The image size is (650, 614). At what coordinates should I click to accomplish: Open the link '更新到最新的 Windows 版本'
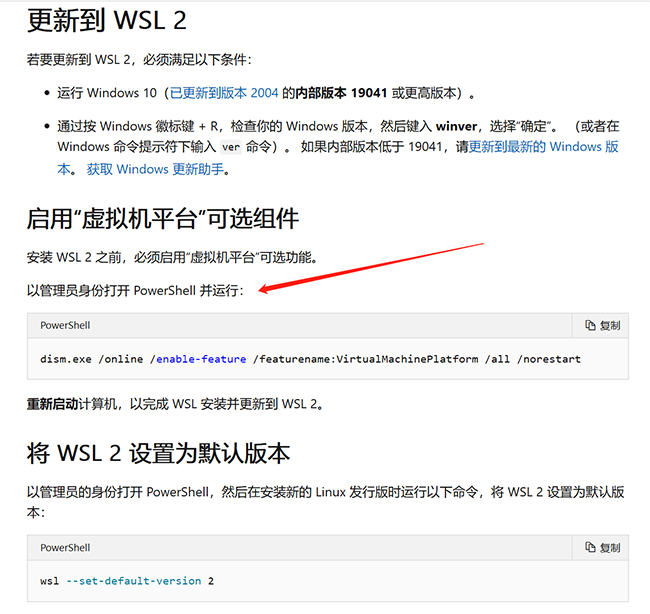point(543,147)
